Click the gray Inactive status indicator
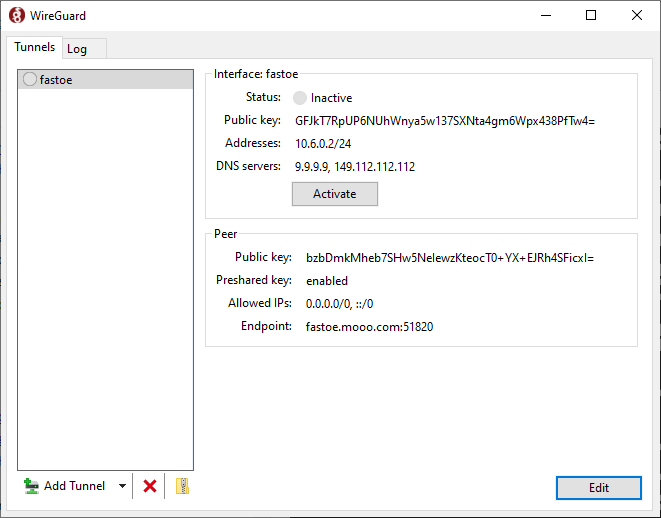Image resolution: width=661 pixels, height=518 pixels. pos(300,98)
